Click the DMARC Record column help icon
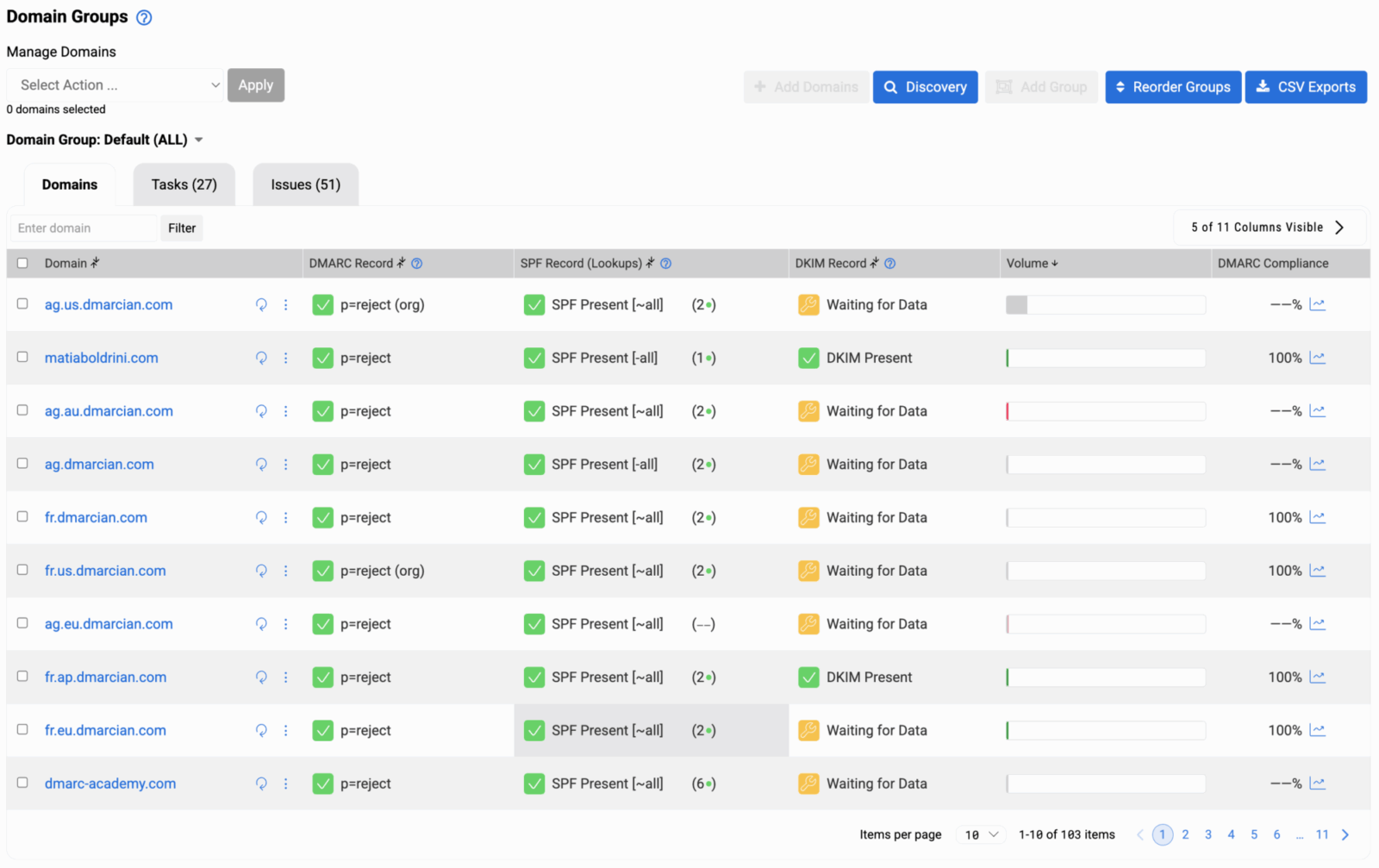 [x=416, y=264]
